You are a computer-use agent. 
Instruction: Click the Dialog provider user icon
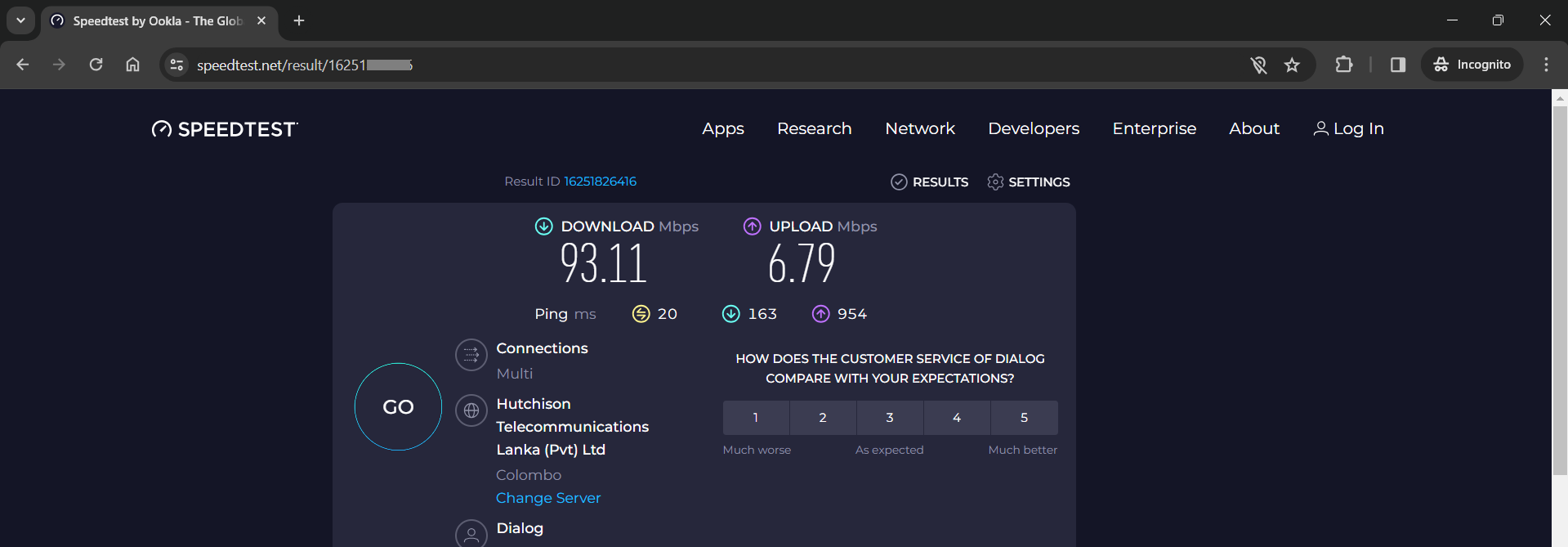tap(471, 534)
